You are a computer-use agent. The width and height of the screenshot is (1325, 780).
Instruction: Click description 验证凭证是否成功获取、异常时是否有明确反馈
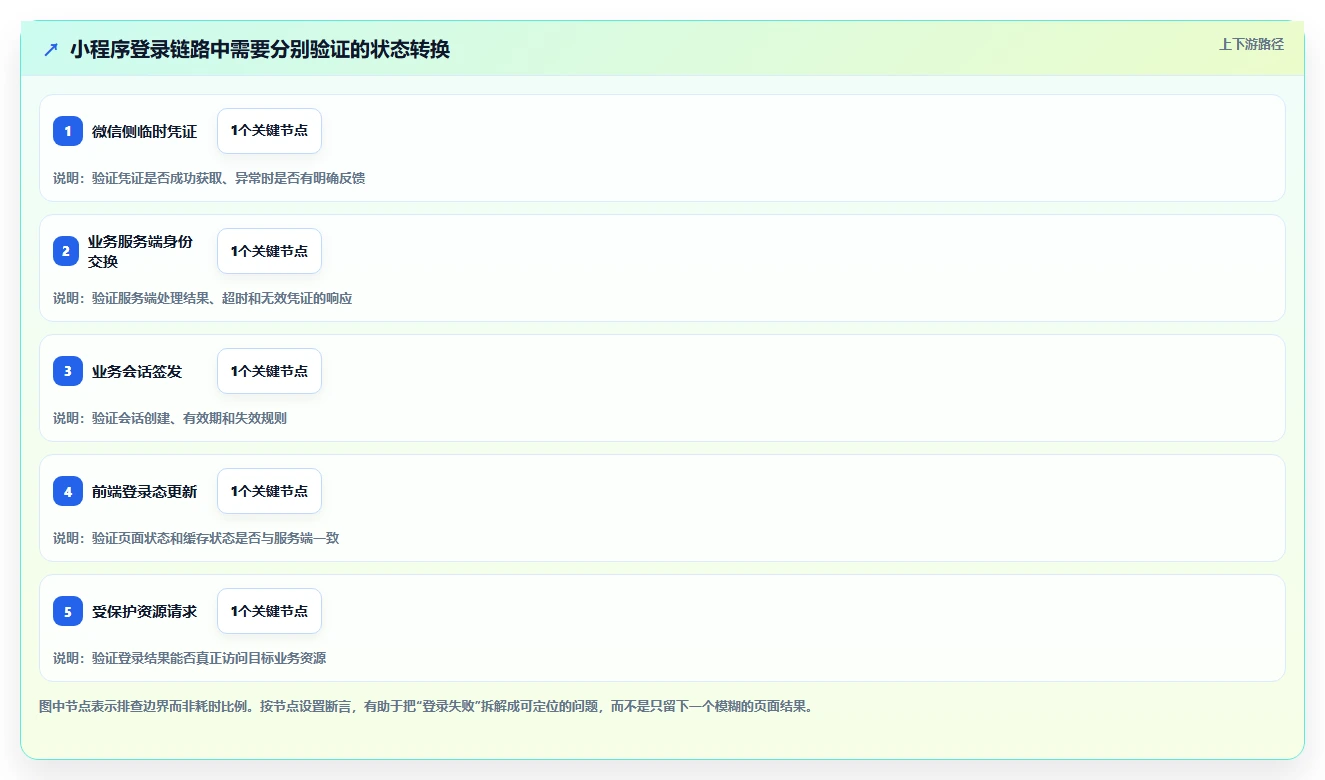[229, 178]
